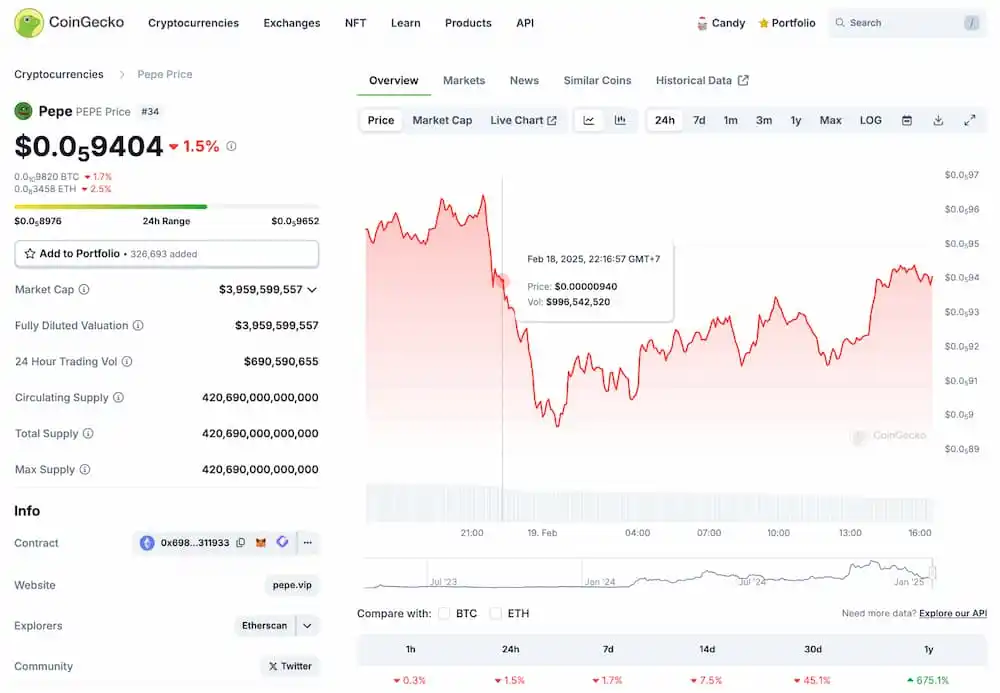
Task: Open the chart date range calendar
Action: 907,120
